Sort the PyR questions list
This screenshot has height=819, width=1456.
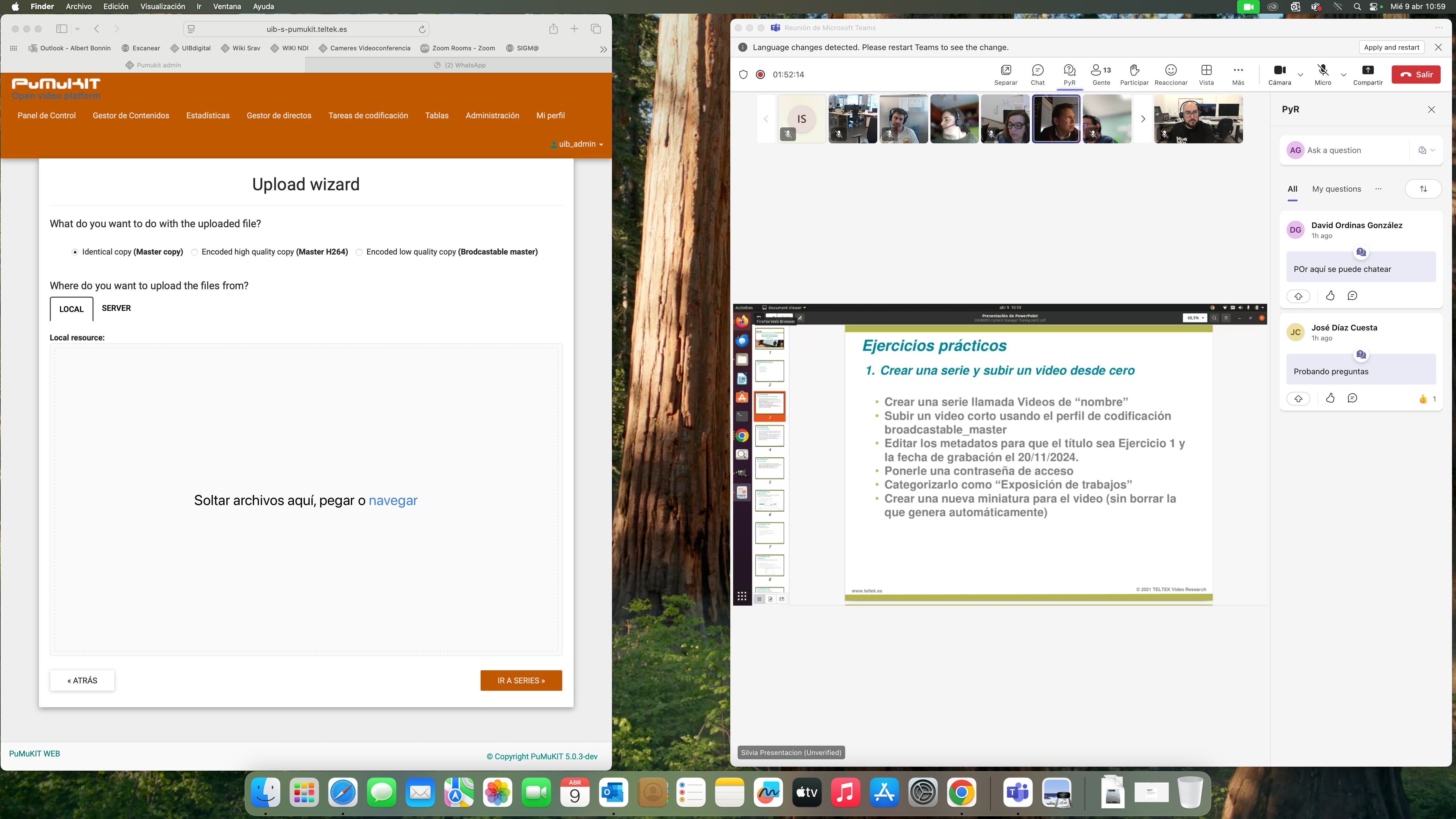coord(1423,189)
